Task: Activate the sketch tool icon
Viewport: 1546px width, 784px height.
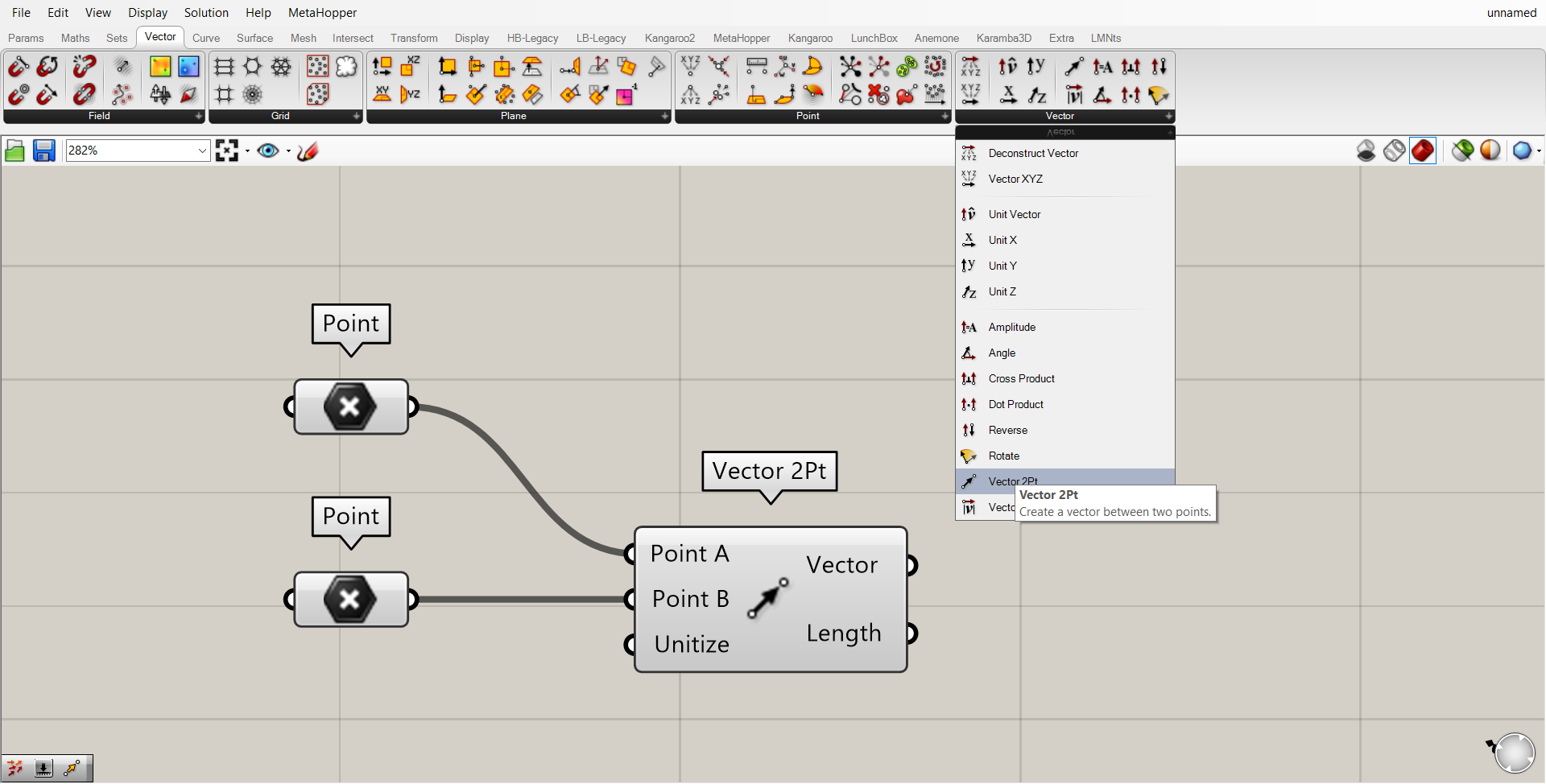Action: [308, 151]
